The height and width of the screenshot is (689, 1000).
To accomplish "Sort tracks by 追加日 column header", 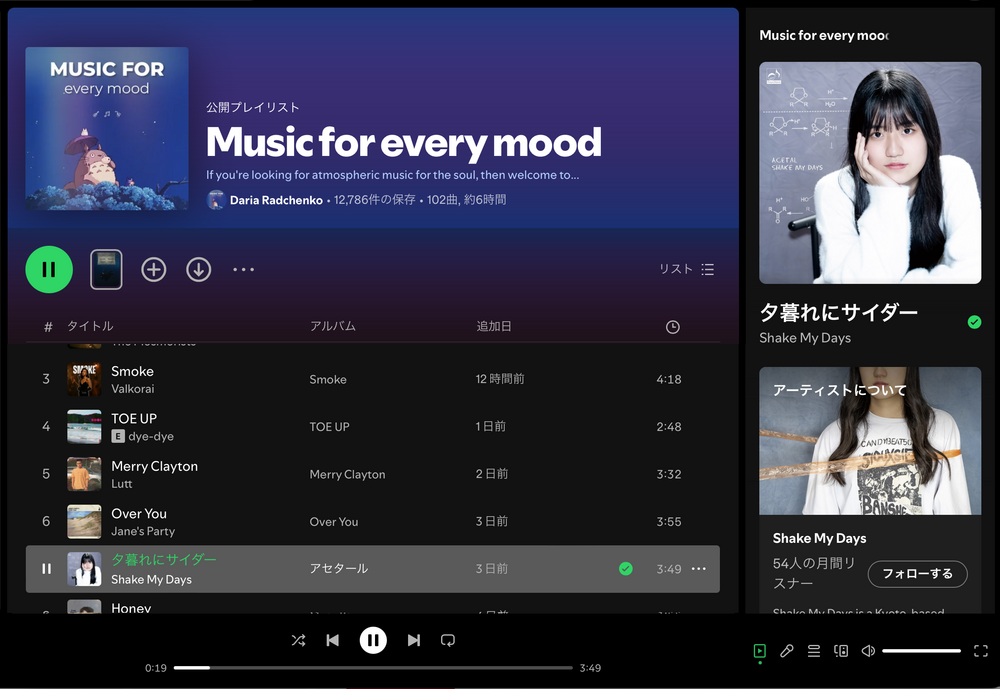I will tap(494, 326).
